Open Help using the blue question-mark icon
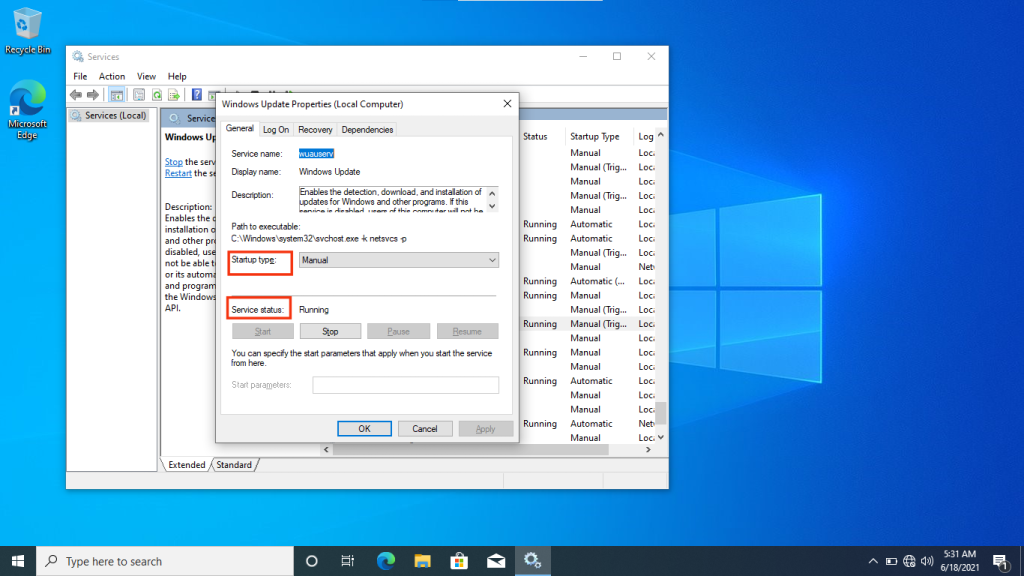The image size is (1024, 576). (x=197, y=95)
